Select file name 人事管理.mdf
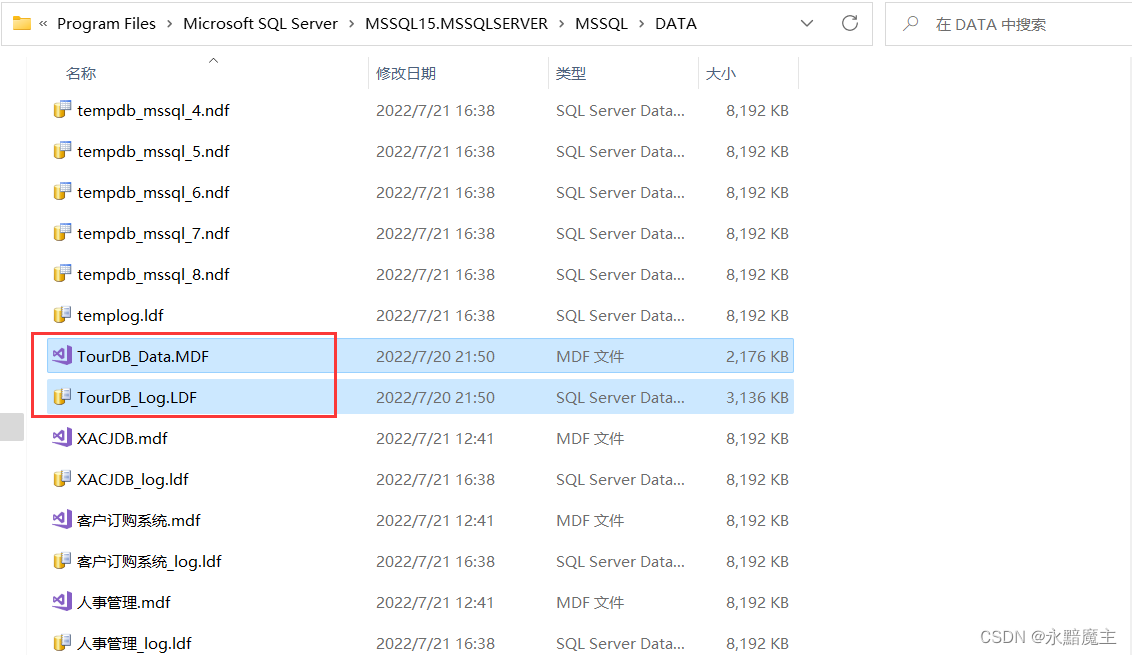 click(x=123, y=602)
